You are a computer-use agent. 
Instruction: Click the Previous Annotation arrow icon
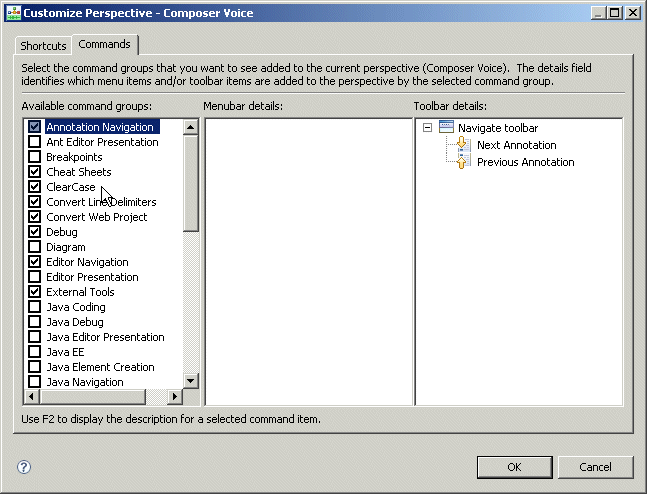point(463,162)
